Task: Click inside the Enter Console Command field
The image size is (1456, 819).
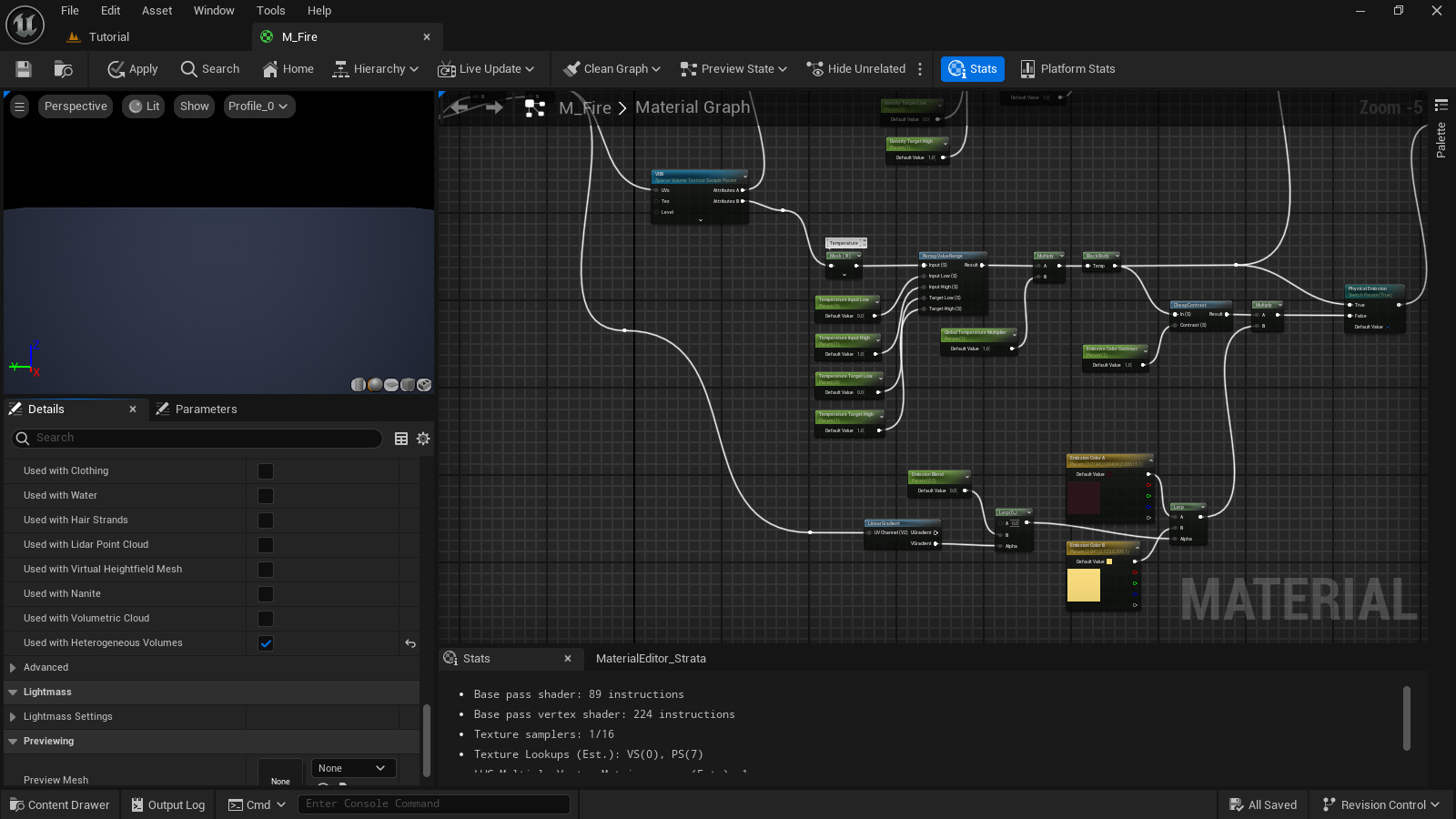Action: pos(434,804)
